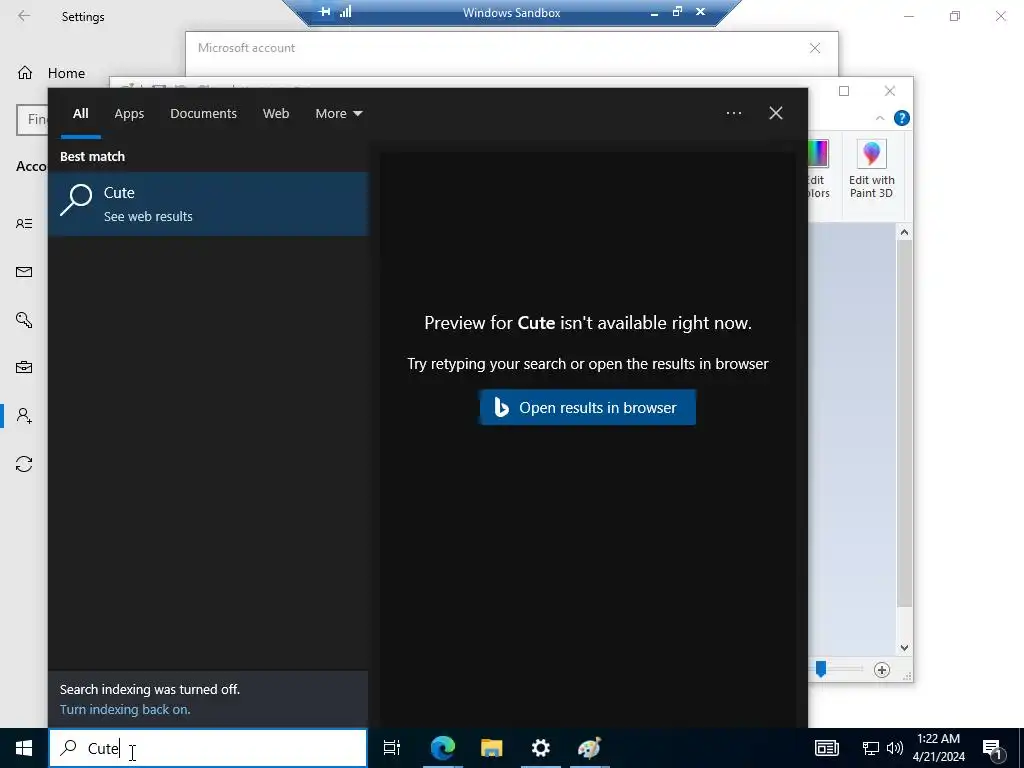Click Paint vertical scrollbar up arrow

click(904, 232)
